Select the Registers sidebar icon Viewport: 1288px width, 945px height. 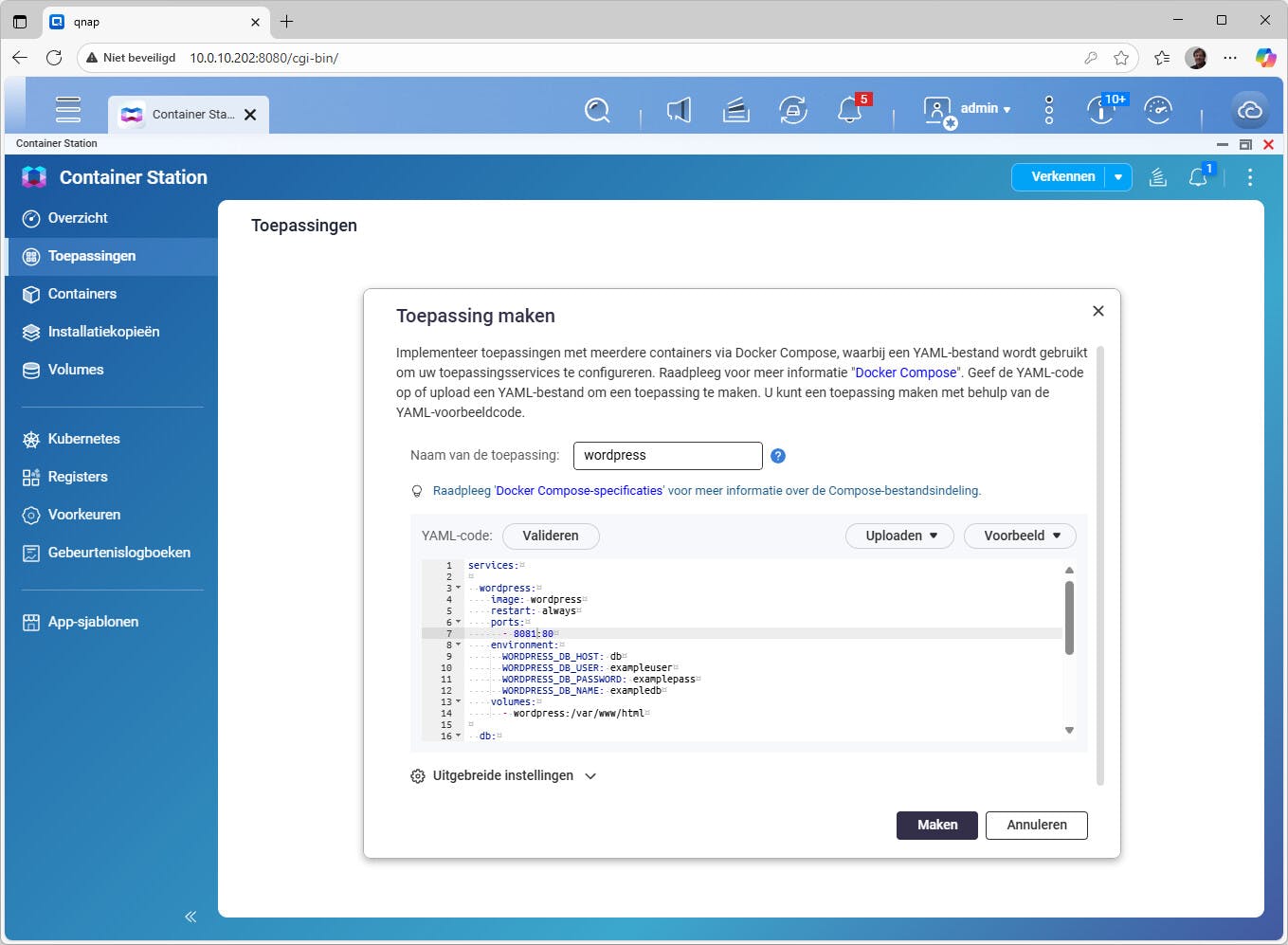[x=30, y=477]
